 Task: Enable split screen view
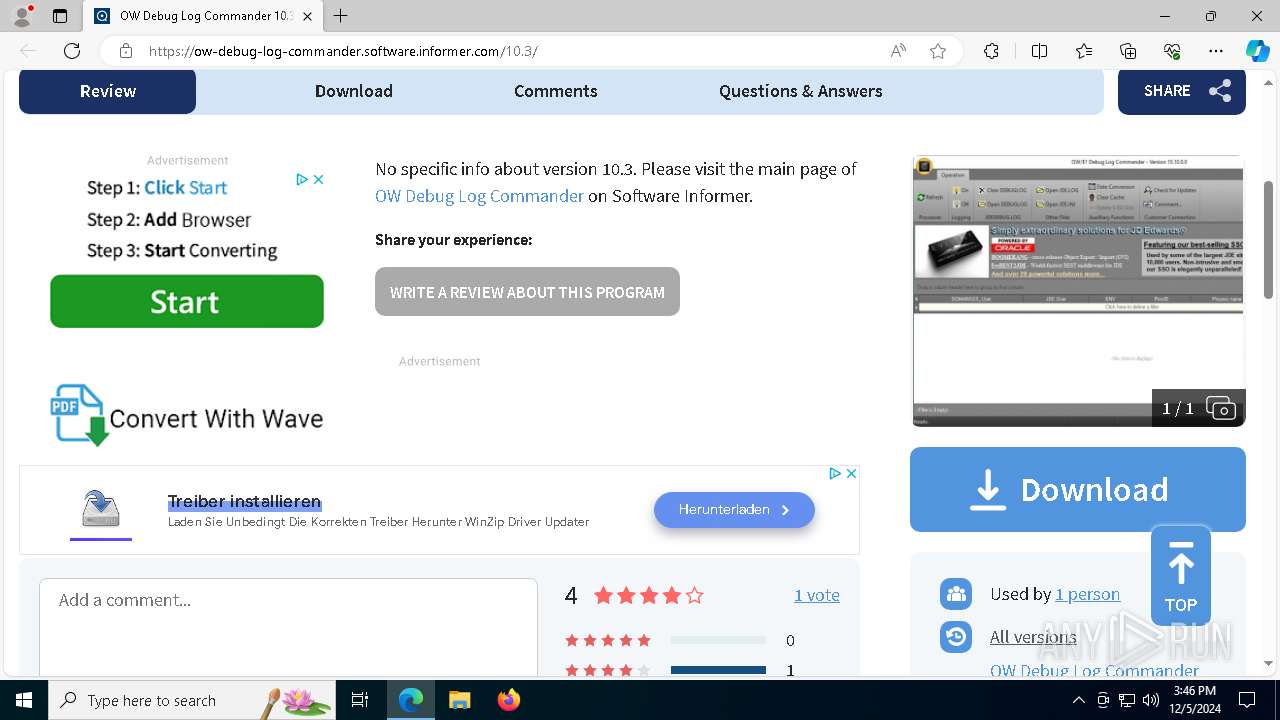click(x=1039, y=51)
